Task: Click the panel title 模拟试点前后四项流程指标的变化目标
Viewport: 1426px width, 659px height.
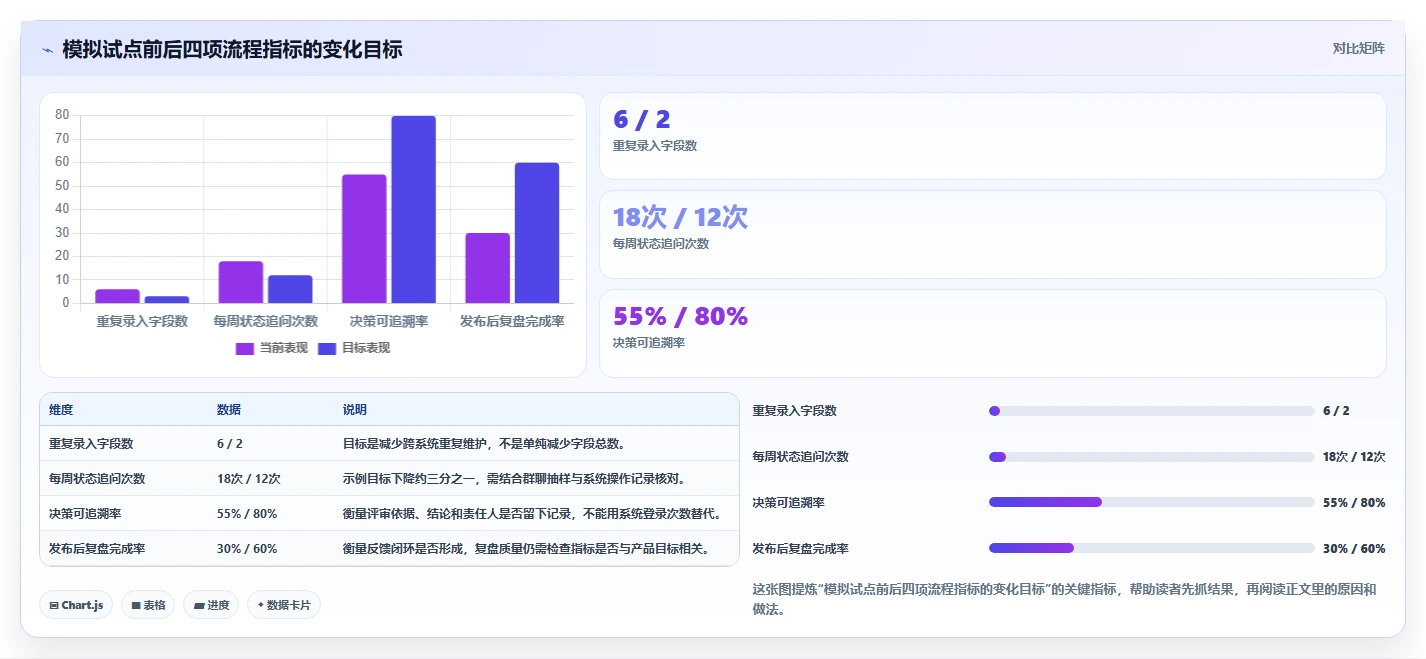Action: [x=232, y=49]
